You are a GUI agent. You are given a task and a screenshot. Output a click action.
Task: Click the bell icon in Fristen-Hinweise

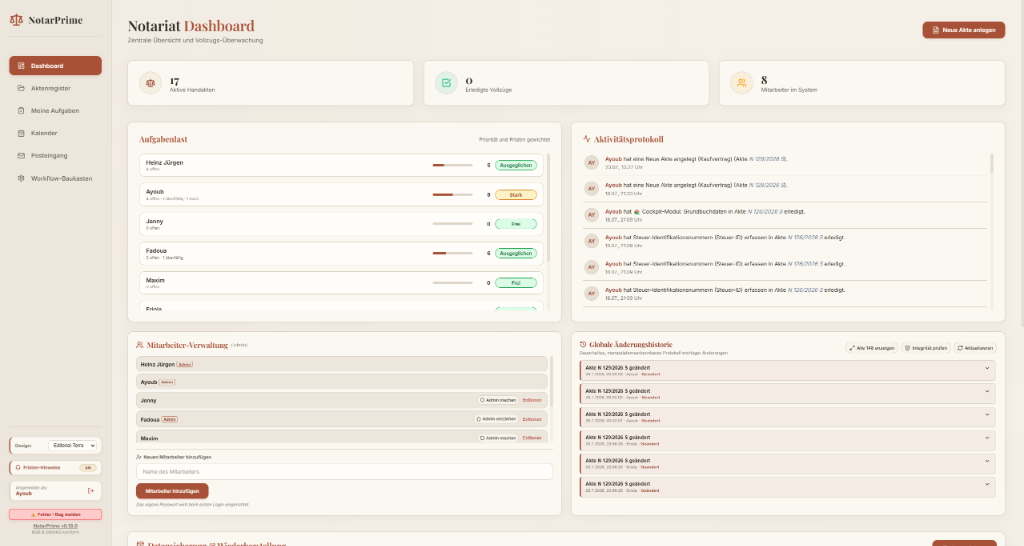pyautogui.click(x=18, y=468)
